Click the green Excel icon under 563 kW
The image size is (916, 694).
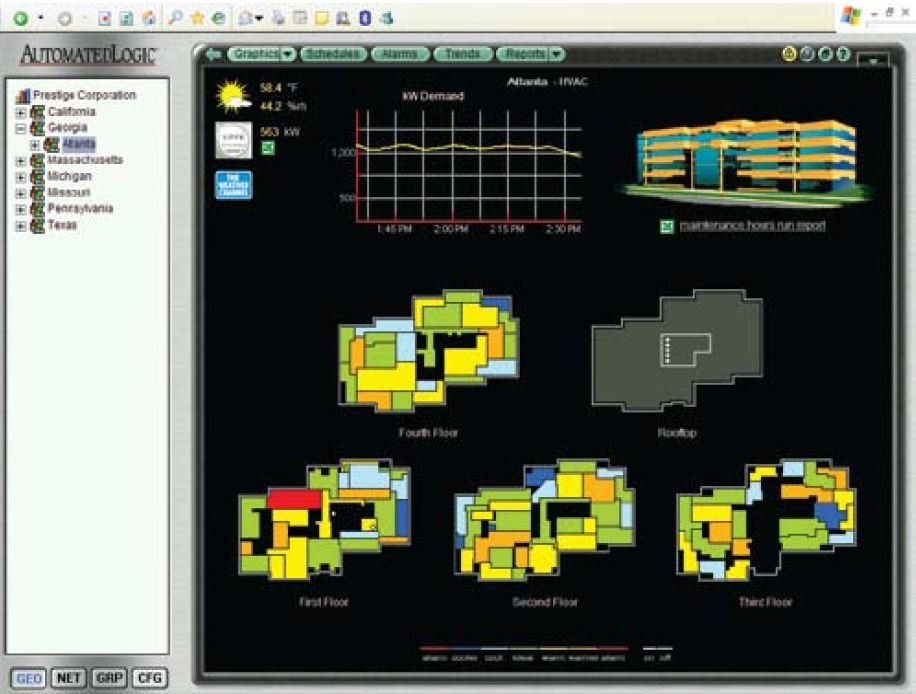268,148
